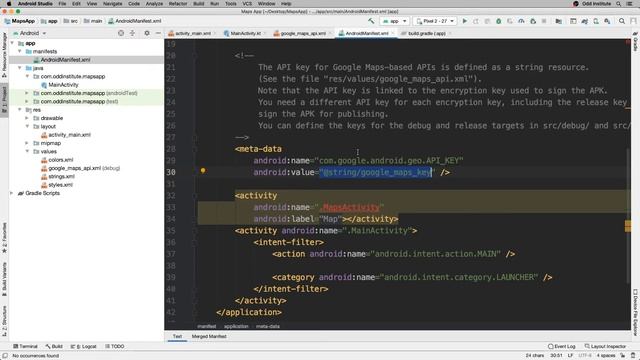The height and width of the screenshot is (360, 640).
Task: Click the meta-data breadcrumb below the editor
Action: tap(268, 326)
